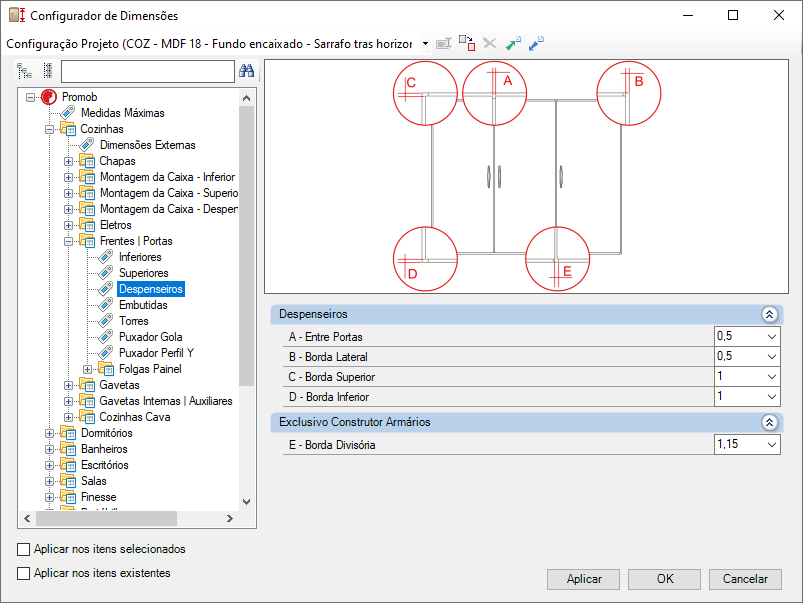
Task: Select the Despenseiros tree item
Action: 151,289
